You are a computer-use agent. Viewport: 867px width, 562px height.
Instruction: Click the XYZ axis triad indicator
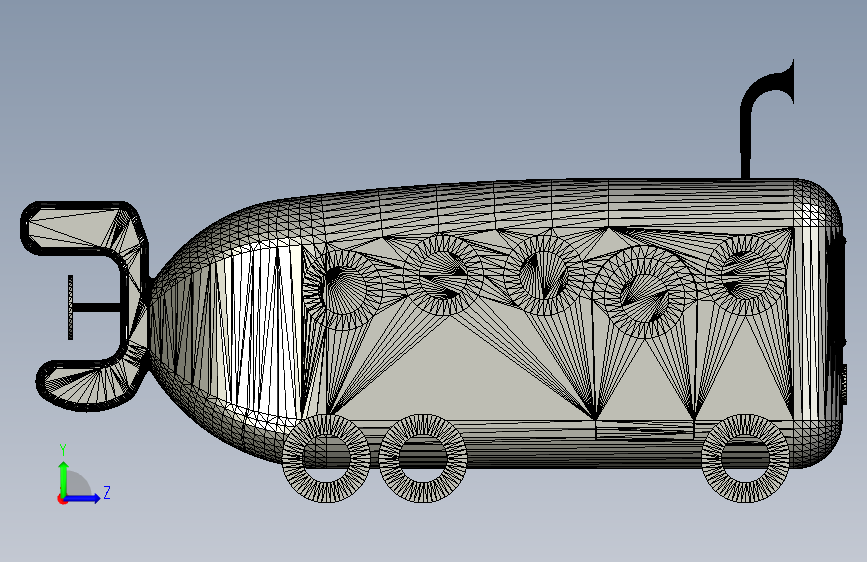[83, 474]
